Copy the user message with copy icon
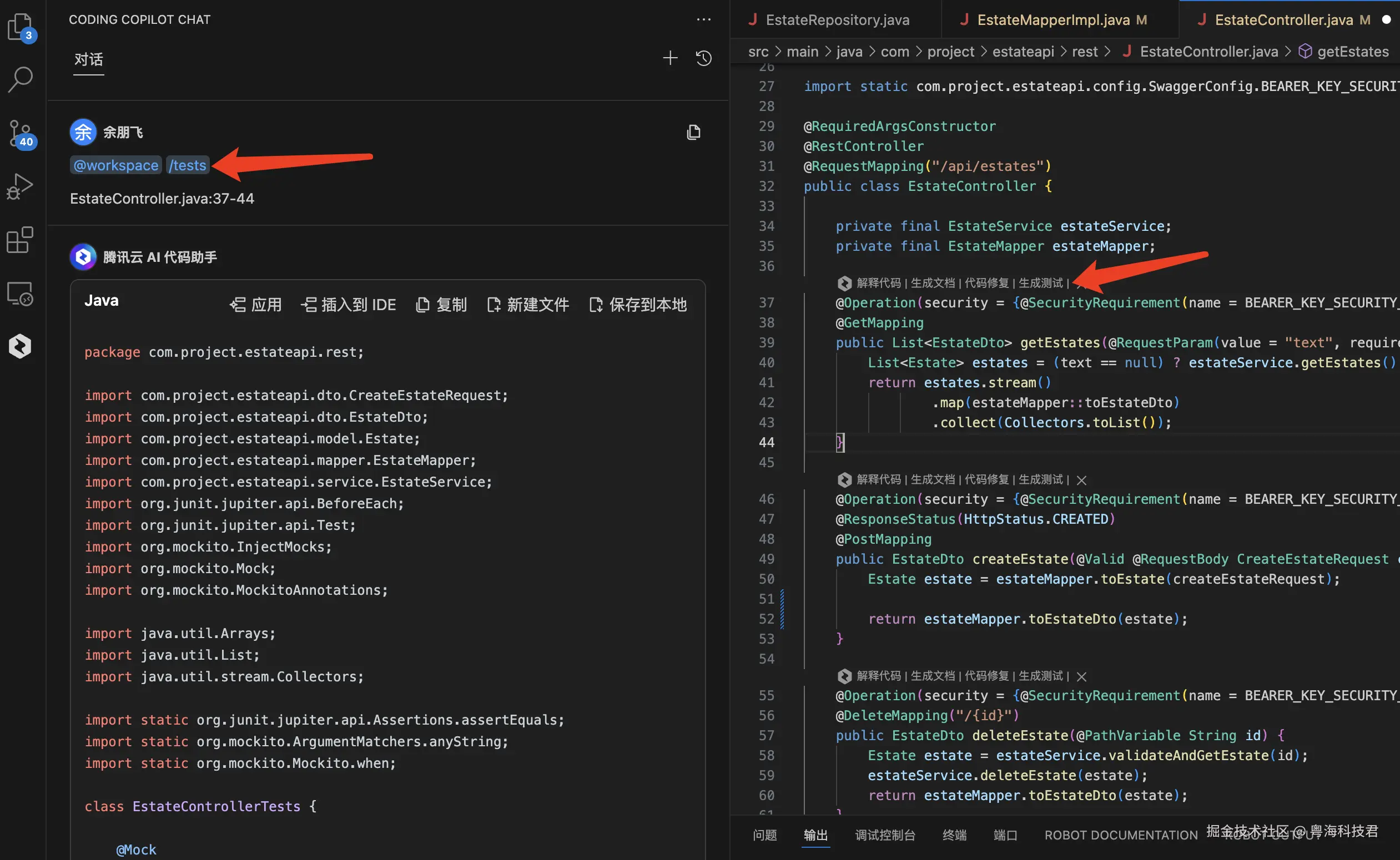This screenshot has height=860, width=1400. [x=693, y=133]
